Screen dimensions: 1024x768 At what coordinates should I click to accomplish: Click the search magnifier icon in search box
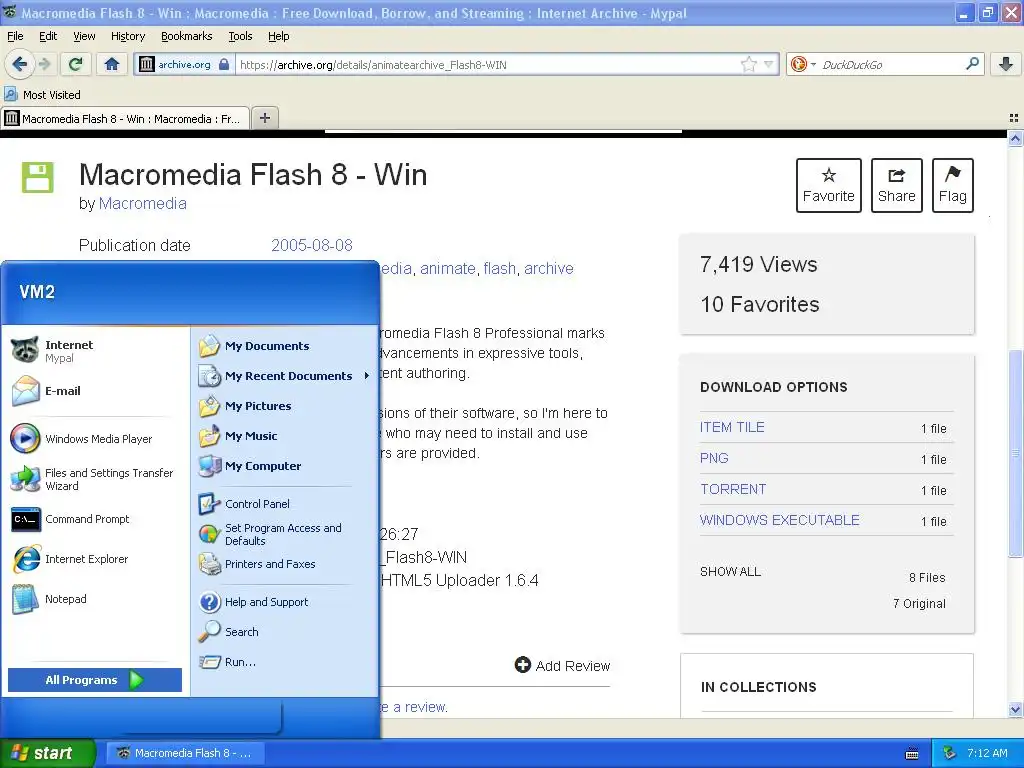point(972,63)
